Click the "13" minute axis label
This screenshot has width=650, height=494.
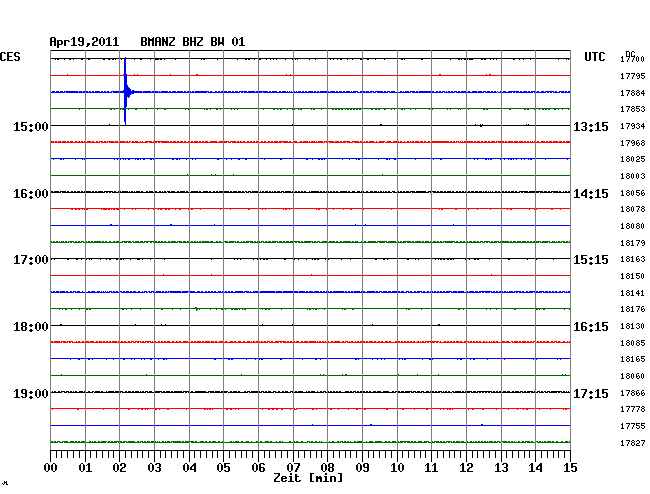pyautogui.click(x=501, y=468)
